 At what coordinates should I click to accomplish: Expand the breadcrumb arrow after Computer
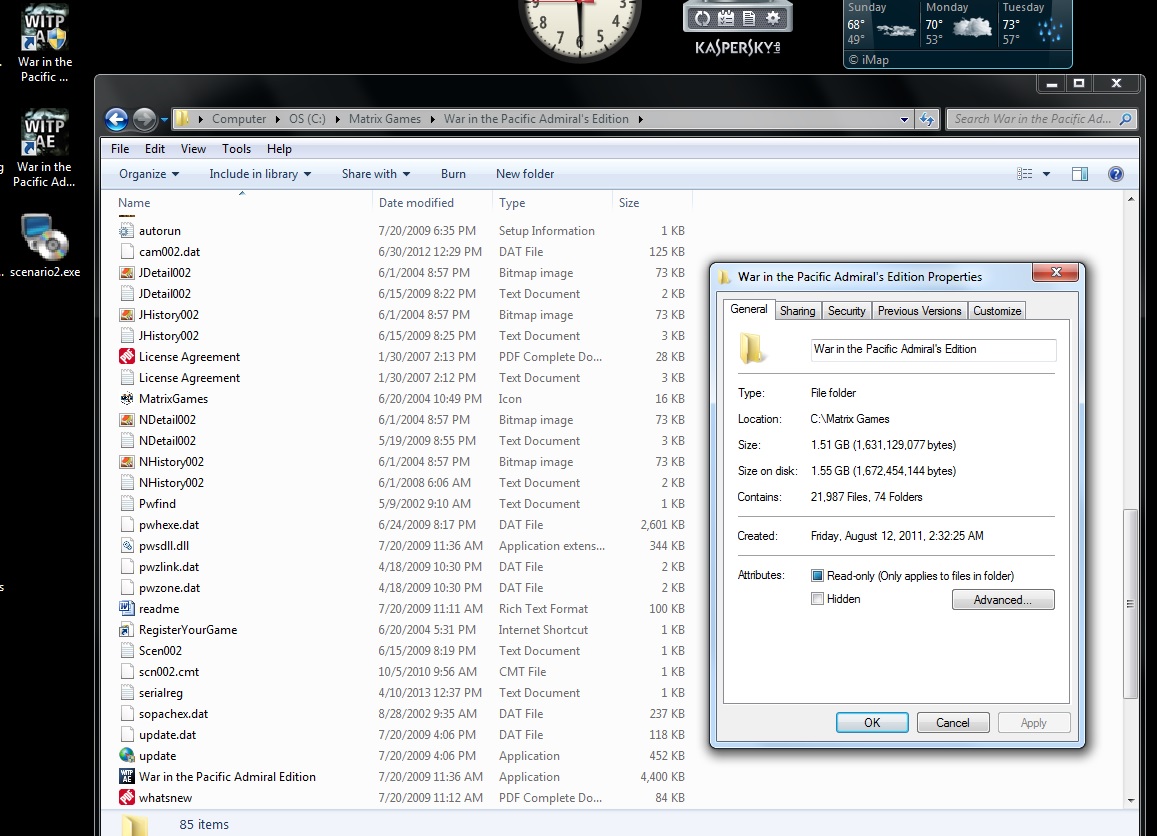point(277,120)
